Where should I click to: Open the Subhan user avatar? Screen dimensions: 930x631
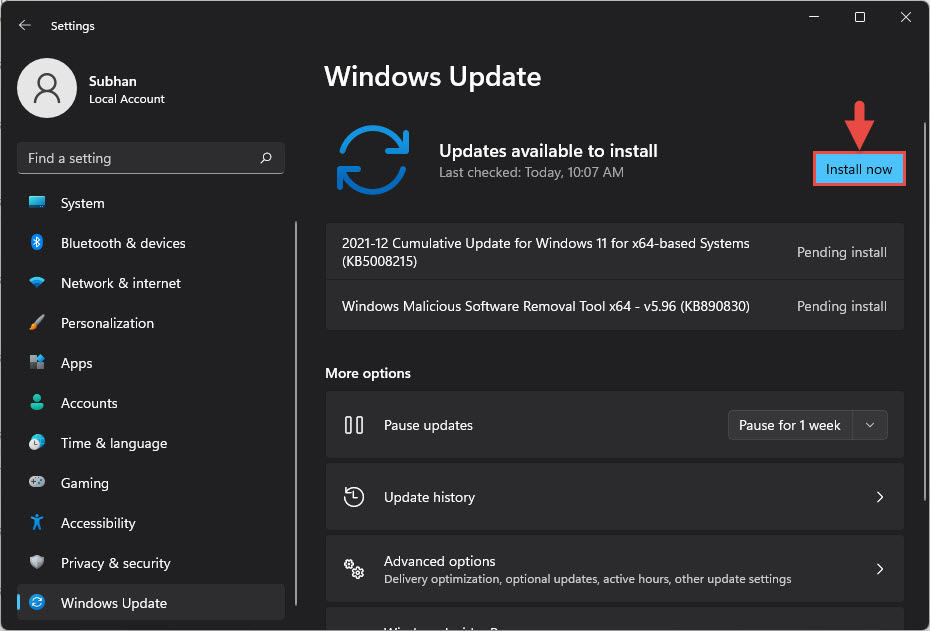tap(47, 88)
